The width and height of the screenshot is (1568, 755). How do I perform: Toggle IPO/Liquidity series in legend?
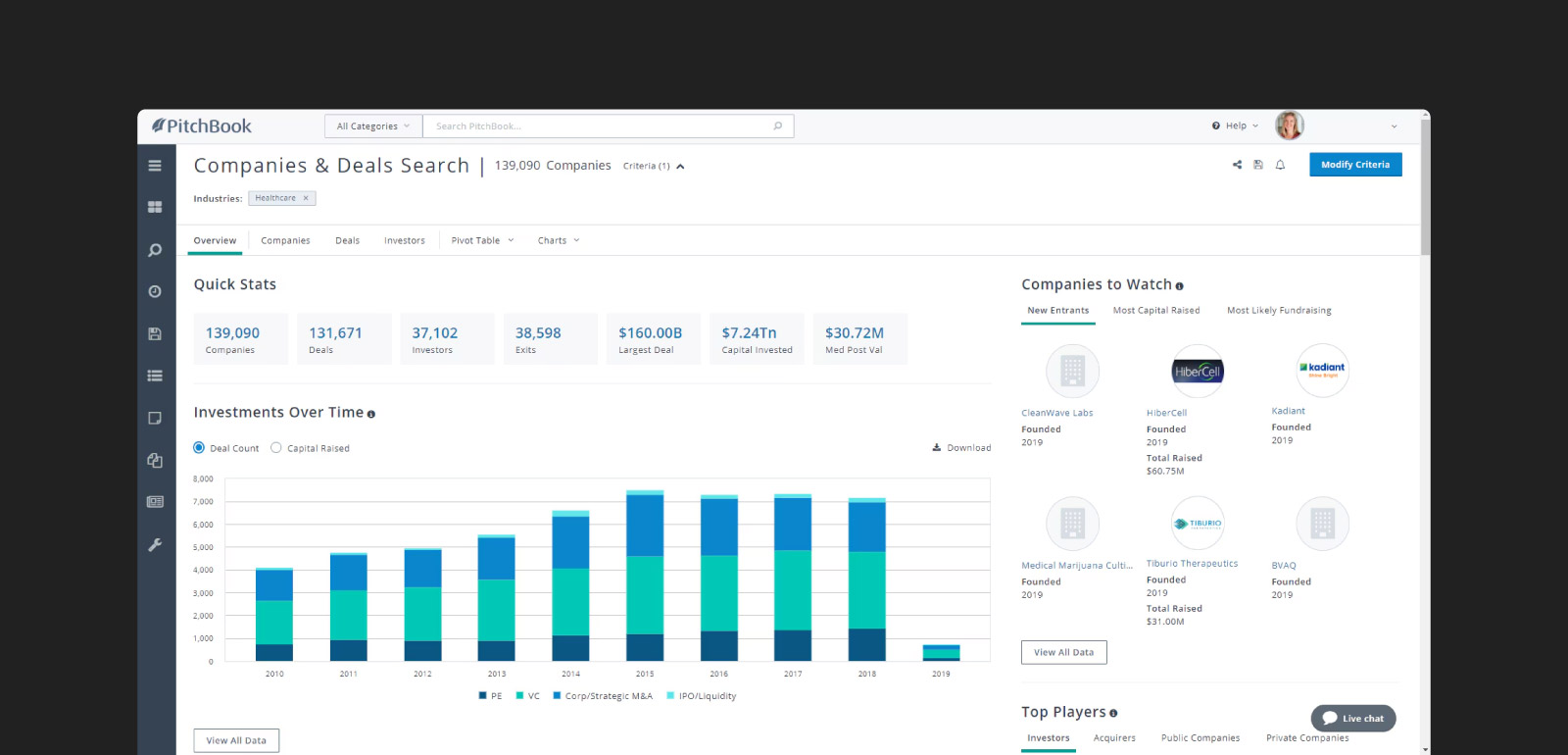(x=702, y=696)
